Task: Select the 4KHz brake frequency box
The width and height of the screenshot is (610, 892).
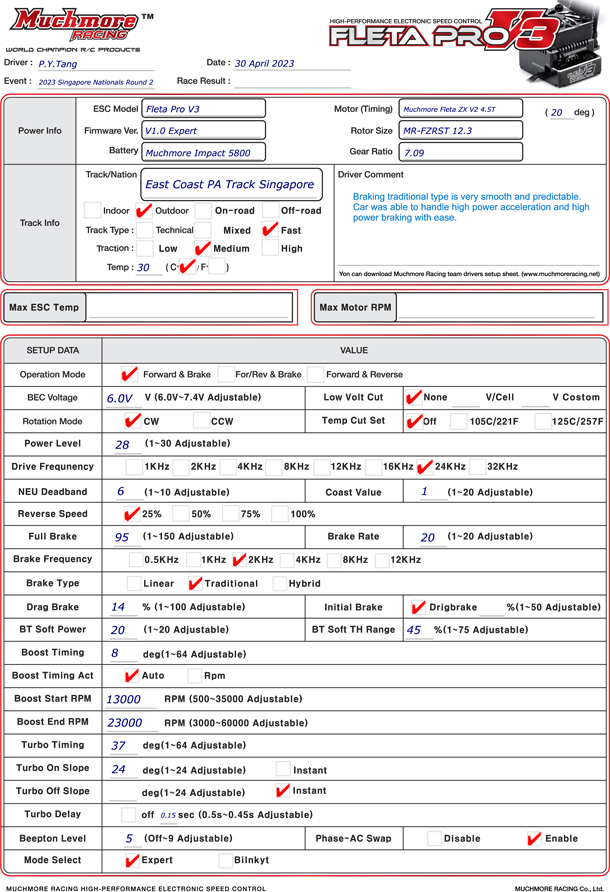Action: click(287, 560)
